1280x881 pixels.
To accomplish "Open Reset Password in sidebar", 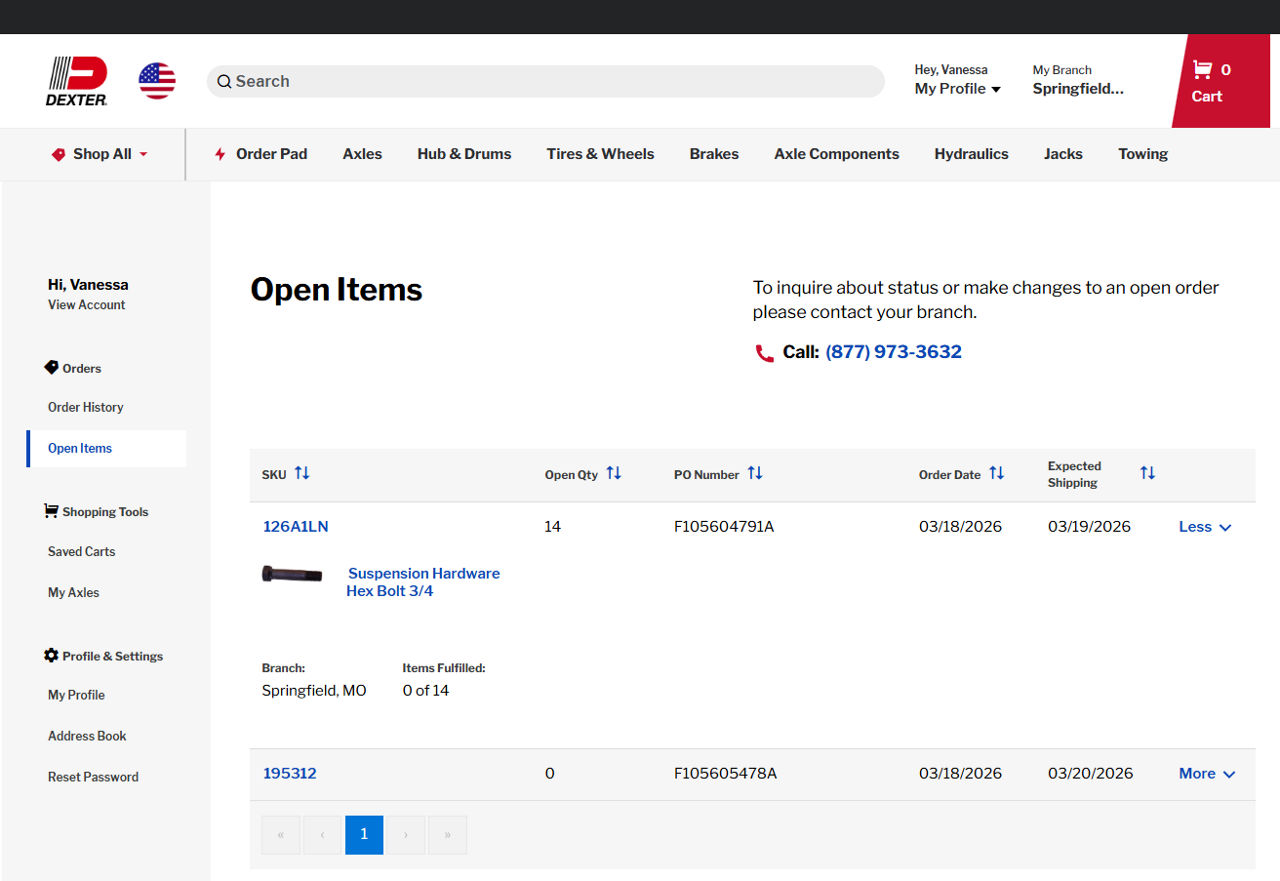I will click(x=93, y=777).
